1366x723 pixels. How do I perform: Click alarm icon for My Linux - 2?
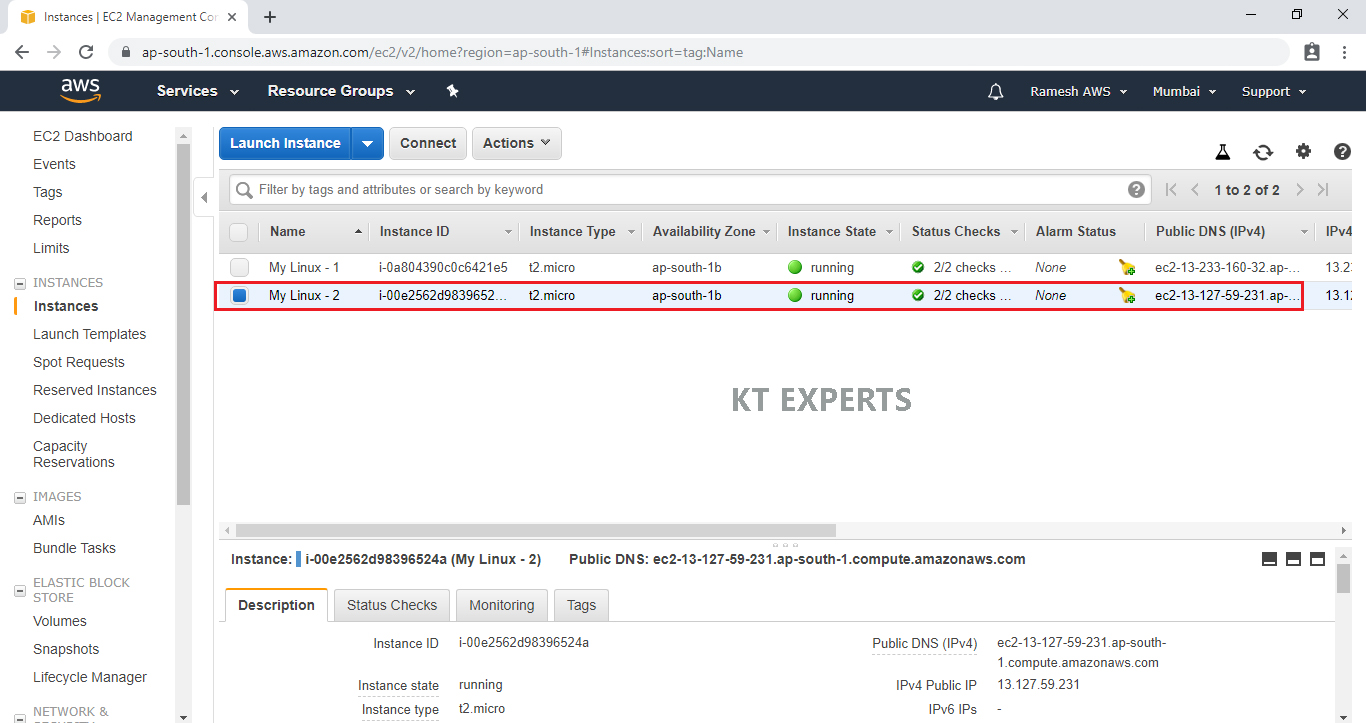point(1127,295)
